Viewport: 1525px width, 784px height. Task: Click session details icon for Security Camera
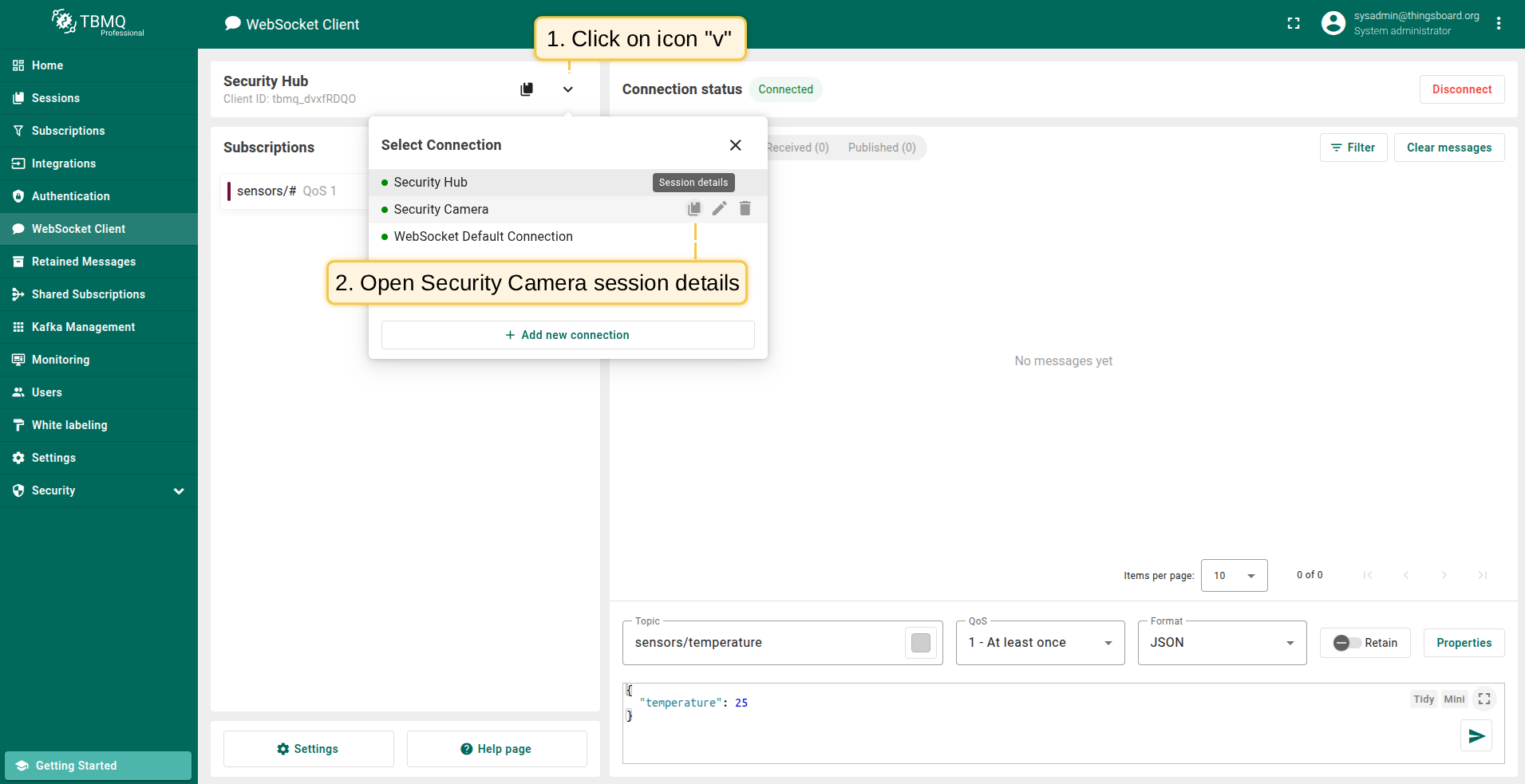tap(694, 209)
